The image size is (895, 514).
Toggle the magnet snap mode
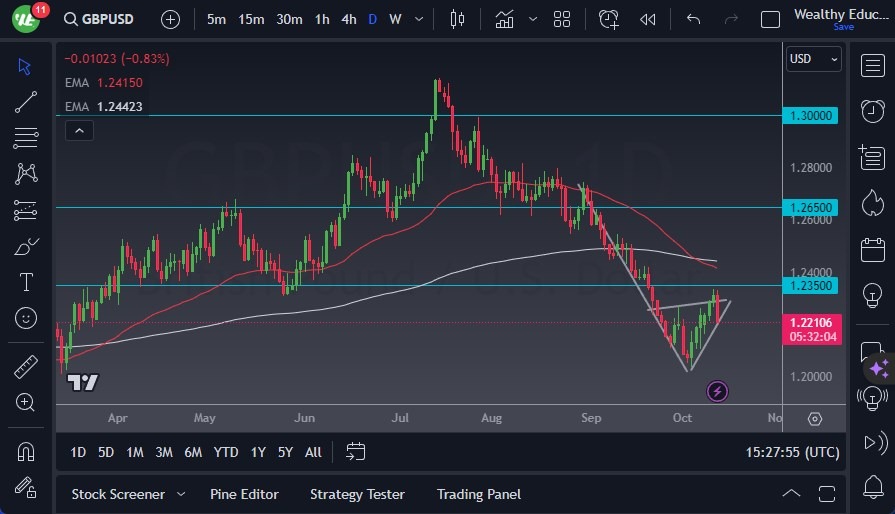click(27, 451)
